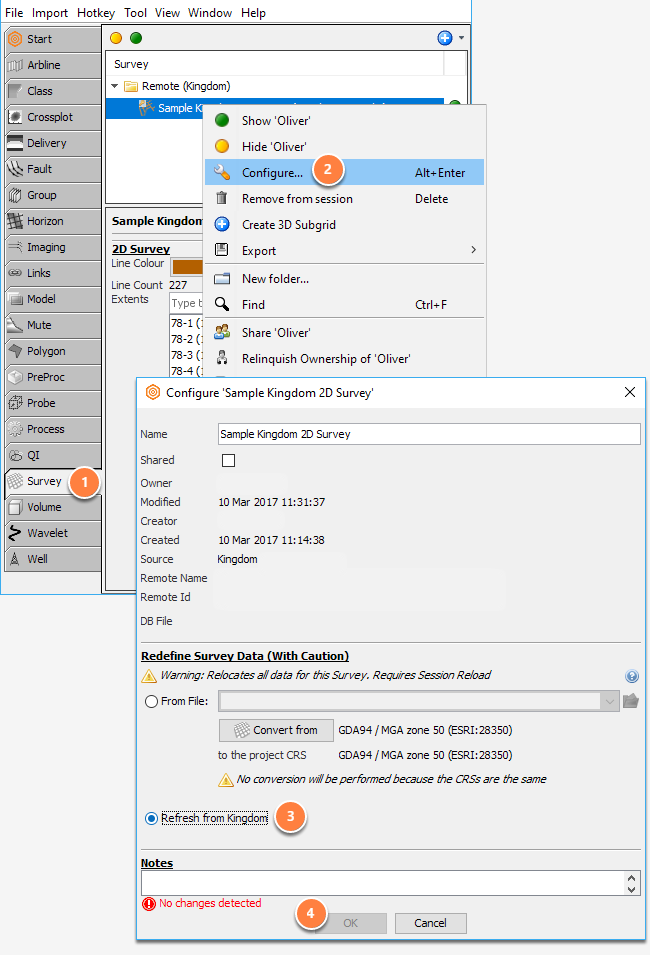Click the Line Colour orange swatch

[x=187, y=267]
